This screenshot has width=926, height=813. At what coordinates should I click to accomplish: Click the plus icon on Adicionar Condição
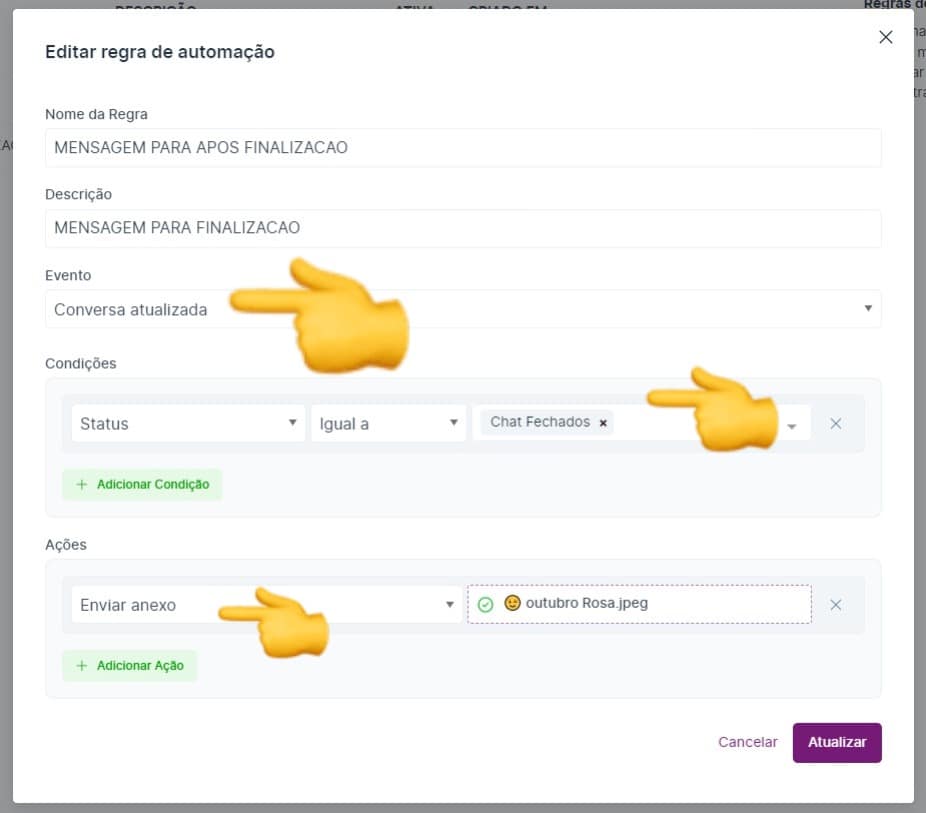click(x=82, y=484)
